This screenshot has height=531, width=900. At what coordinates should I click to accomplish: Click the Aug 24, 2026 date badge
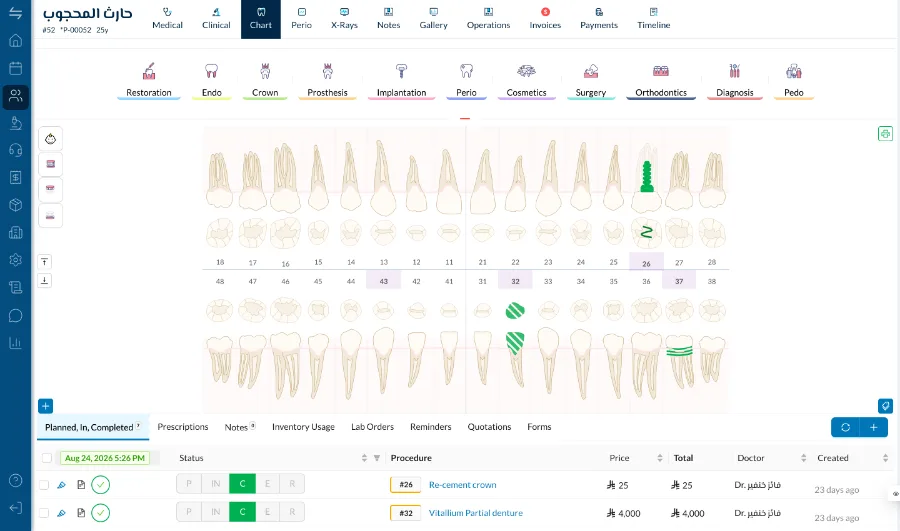(x=104, y=458)
